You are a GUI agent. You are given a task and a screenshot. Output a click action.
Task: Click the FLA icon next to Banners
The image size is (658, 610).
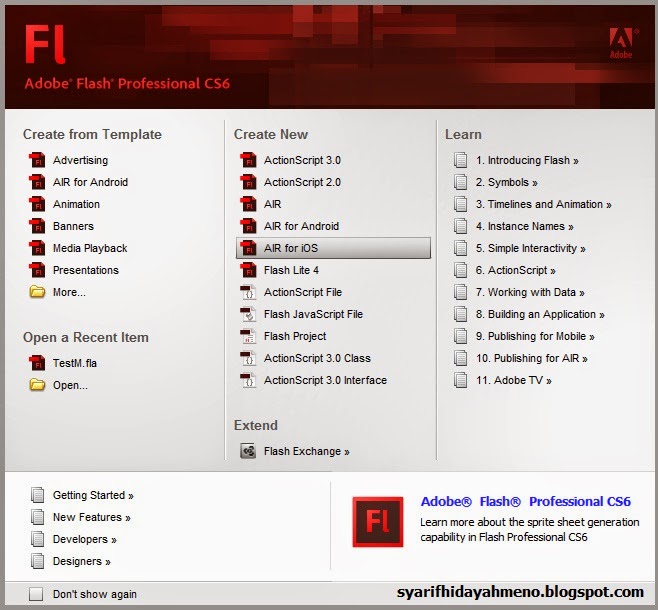[37, 226]
